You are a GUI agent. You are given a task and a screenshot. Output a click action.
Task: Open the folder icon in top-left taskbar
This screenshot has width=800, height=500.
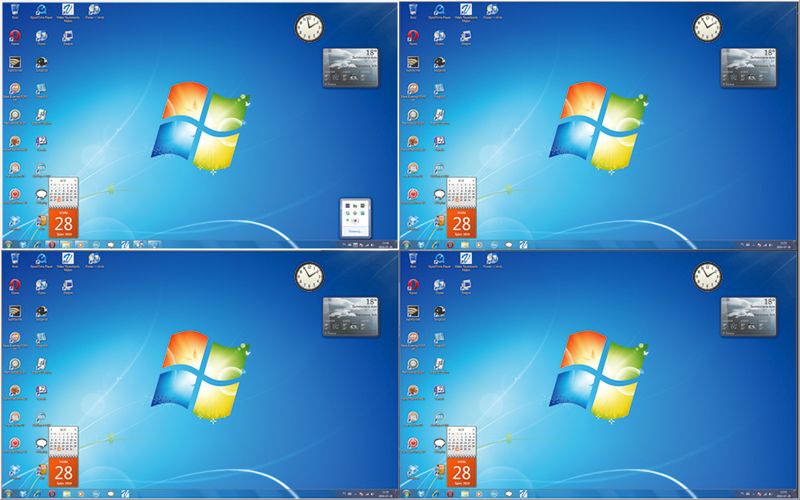click(x=66, y=245)
